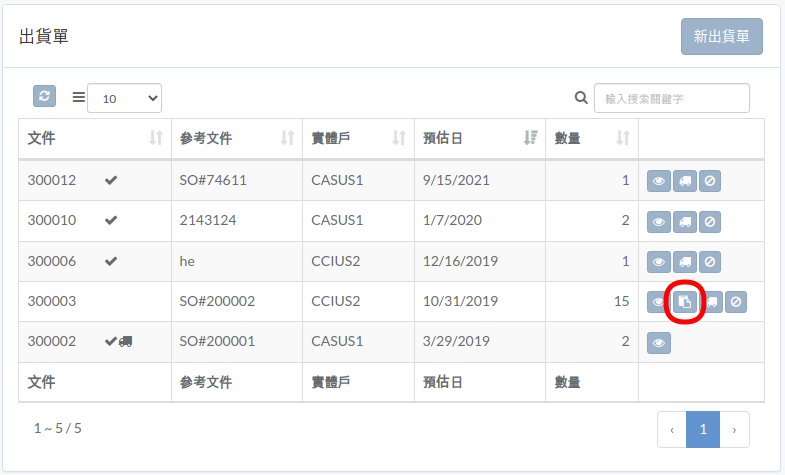Sort by 數量 column header arrows
Viewport: 785px width, 475px height.
click(x=623, y=138)
